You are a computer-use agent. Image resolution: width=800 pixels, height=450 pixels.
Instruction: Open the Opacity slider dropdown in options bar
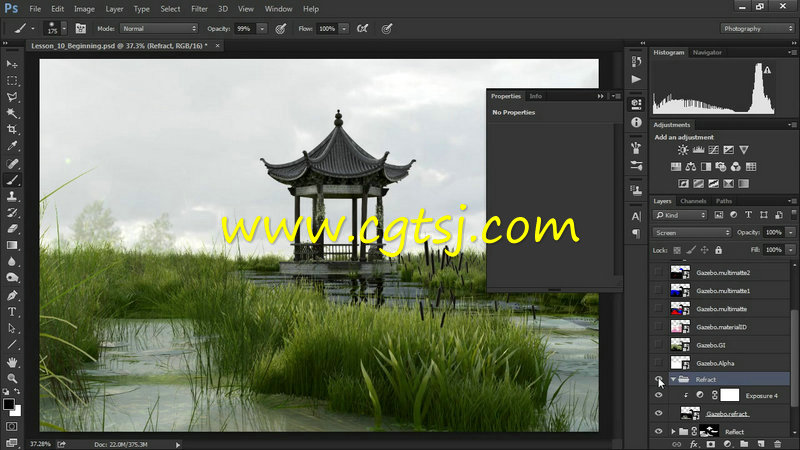[x=262, y=29]
